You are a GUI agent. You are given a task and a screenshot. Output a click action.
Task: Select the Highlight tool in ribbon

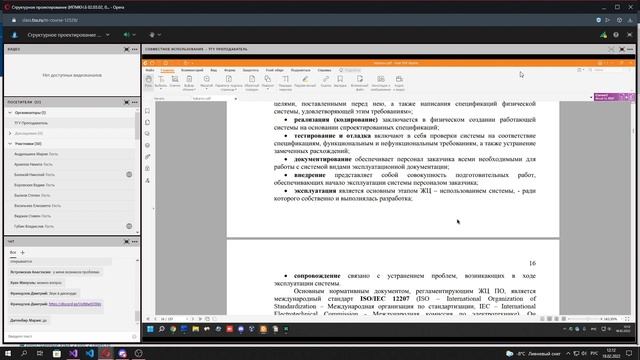[x=305, y=81]
